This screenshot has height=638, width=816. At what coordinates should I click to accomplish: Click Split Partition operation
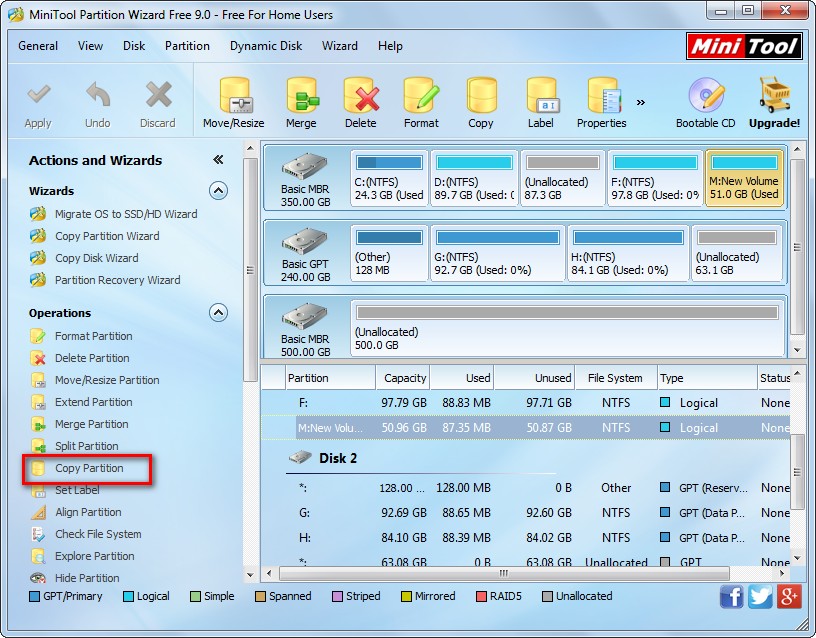pos(87,446)
